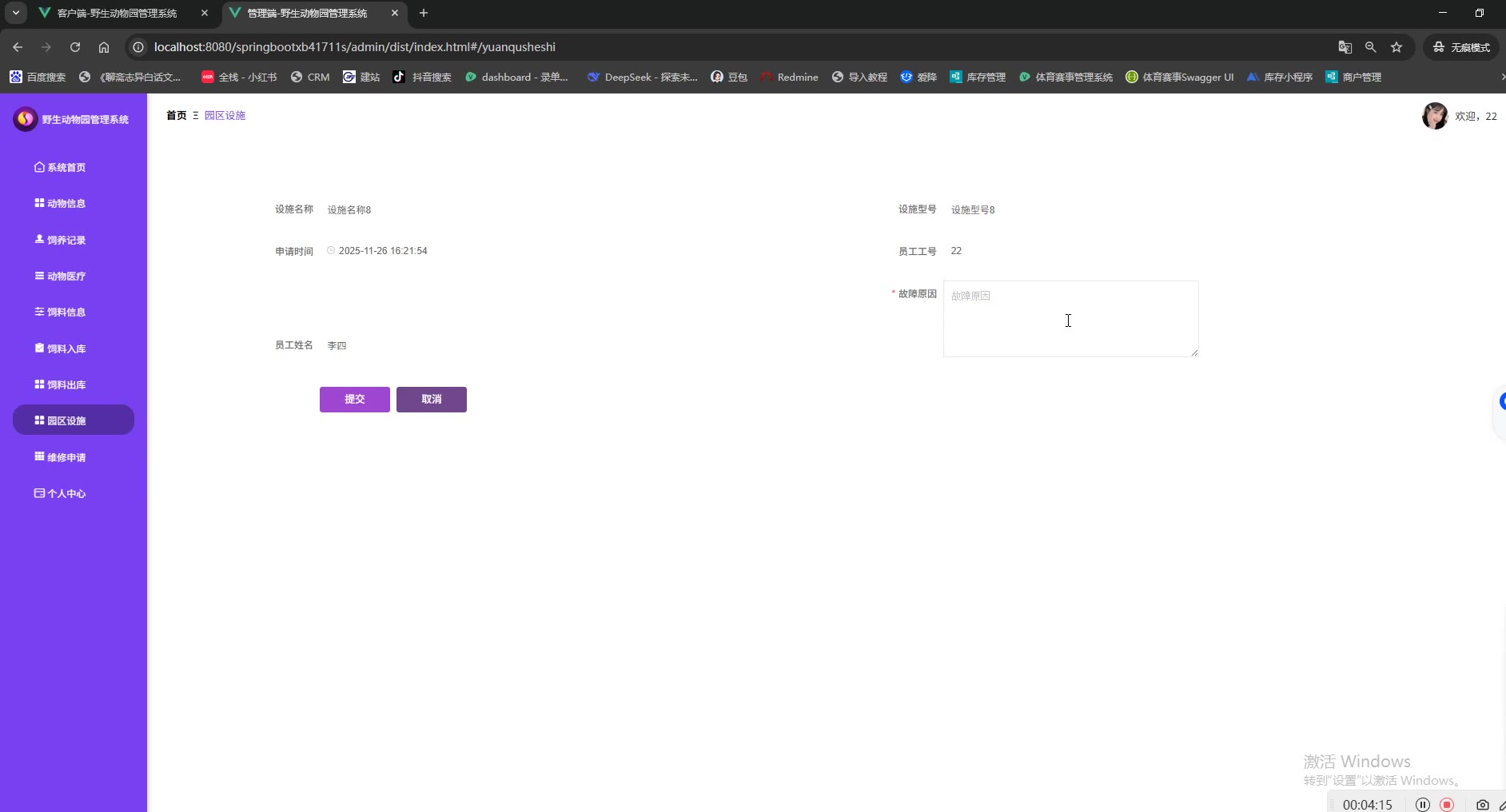Select 饲料出库 sidebar entry
The width and height of the screenshot is (1506, 812).
tap(61, 385)
